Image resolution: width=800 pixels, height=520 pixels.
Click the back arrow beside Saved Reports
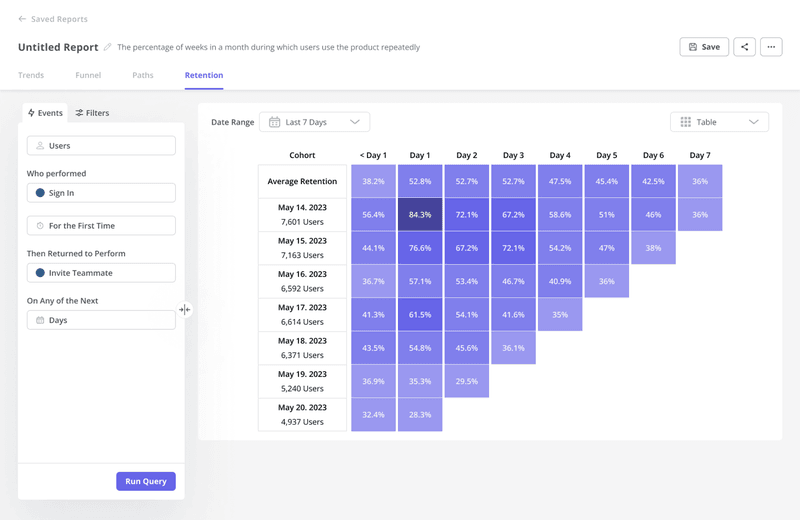click(22, 19)
